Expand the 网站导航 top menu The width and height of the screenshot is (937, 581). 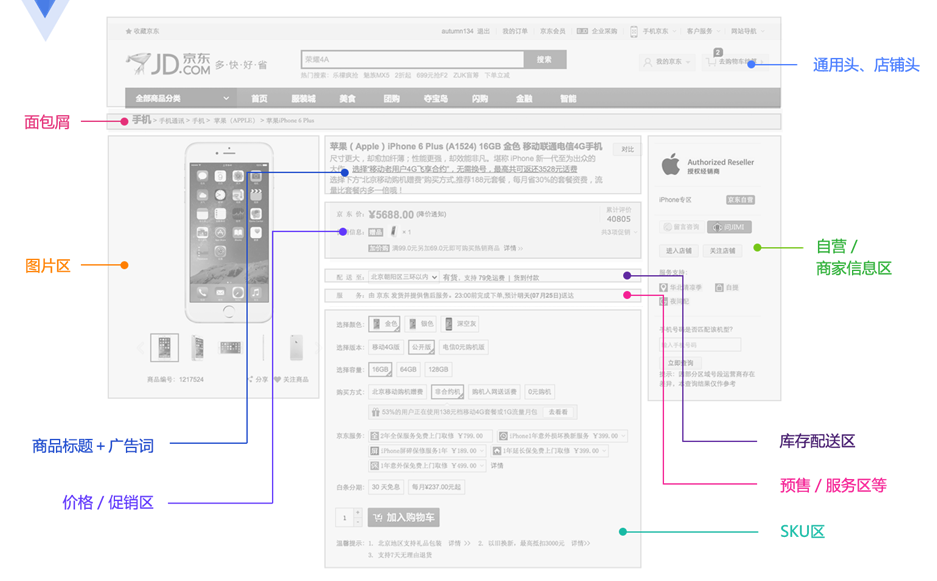click(x=747, y=31)
